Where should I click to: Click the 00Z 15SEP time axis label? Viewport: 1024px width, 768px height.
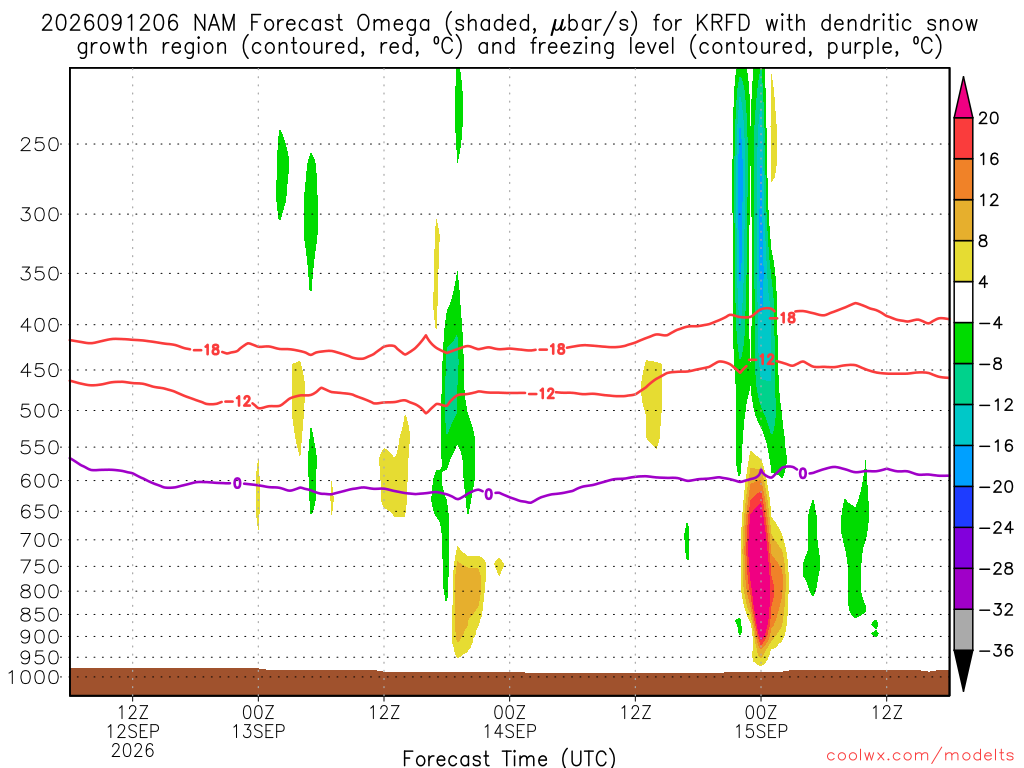coord(761,722)
